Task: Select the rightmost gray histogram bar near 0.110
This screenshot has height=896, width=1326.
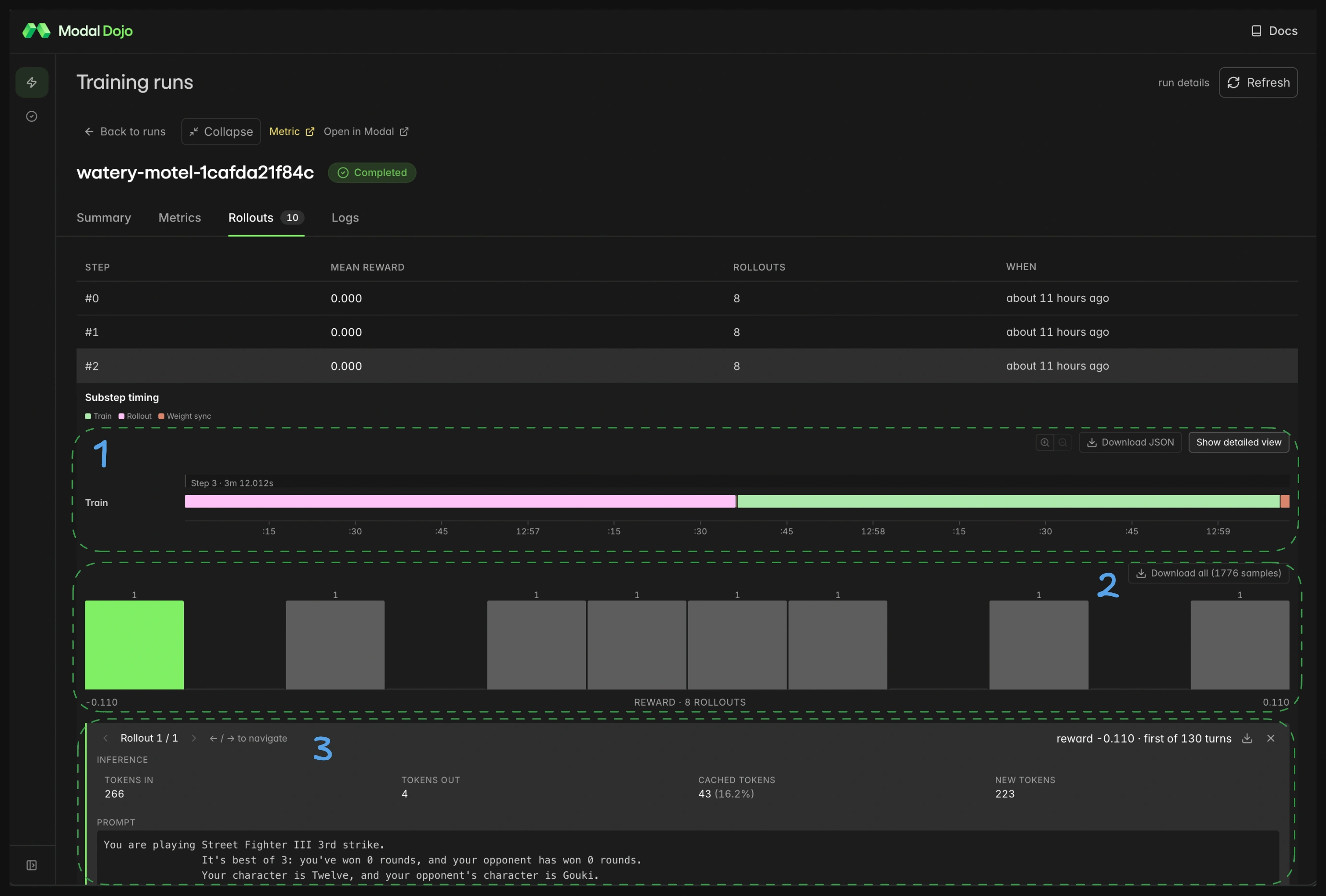Action: click(x=1239, y=645)
